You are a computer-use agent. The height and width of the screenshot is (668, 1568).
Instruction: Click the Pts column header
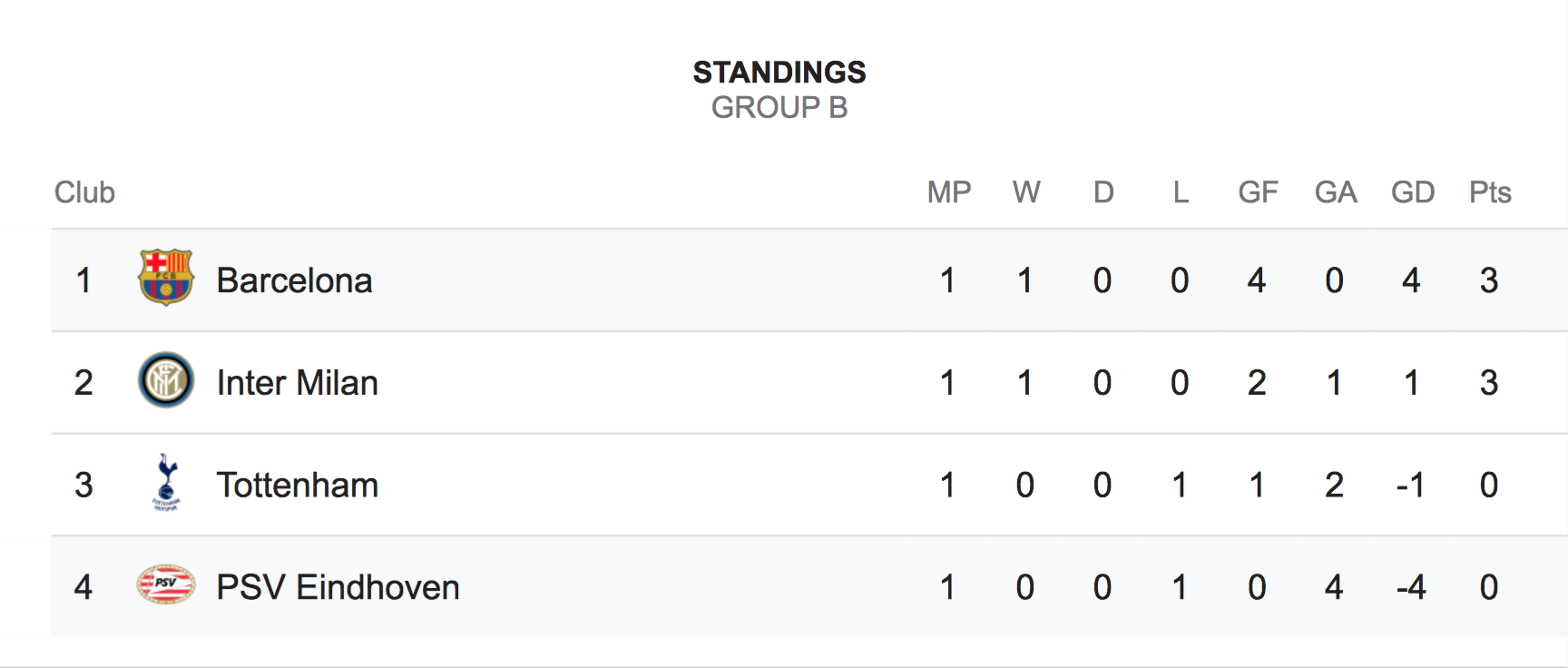1489,192
